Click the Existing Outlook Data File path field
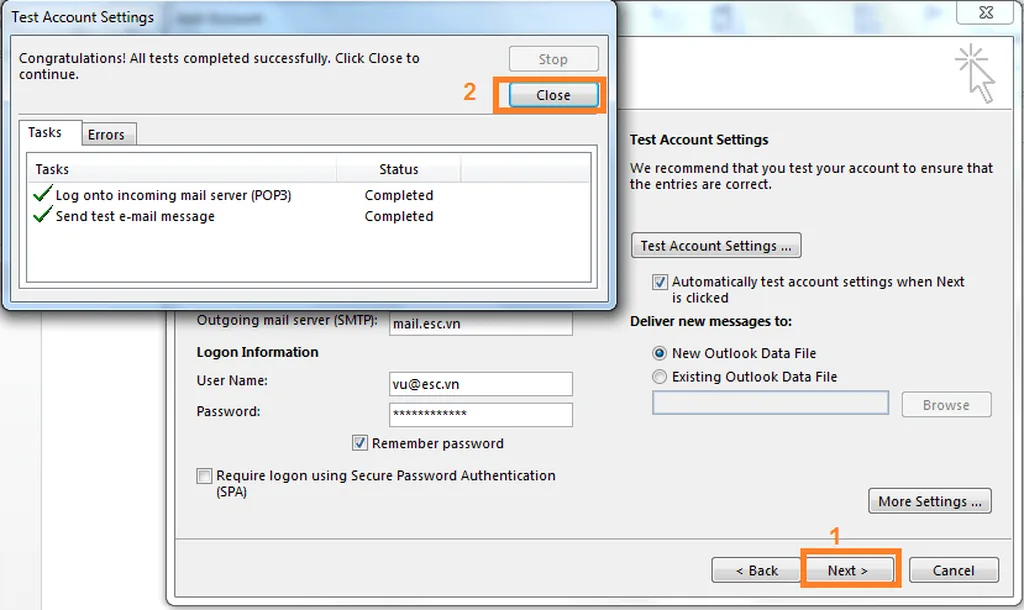This screenshot has height=610, width=1024. (x=771, y=403)
